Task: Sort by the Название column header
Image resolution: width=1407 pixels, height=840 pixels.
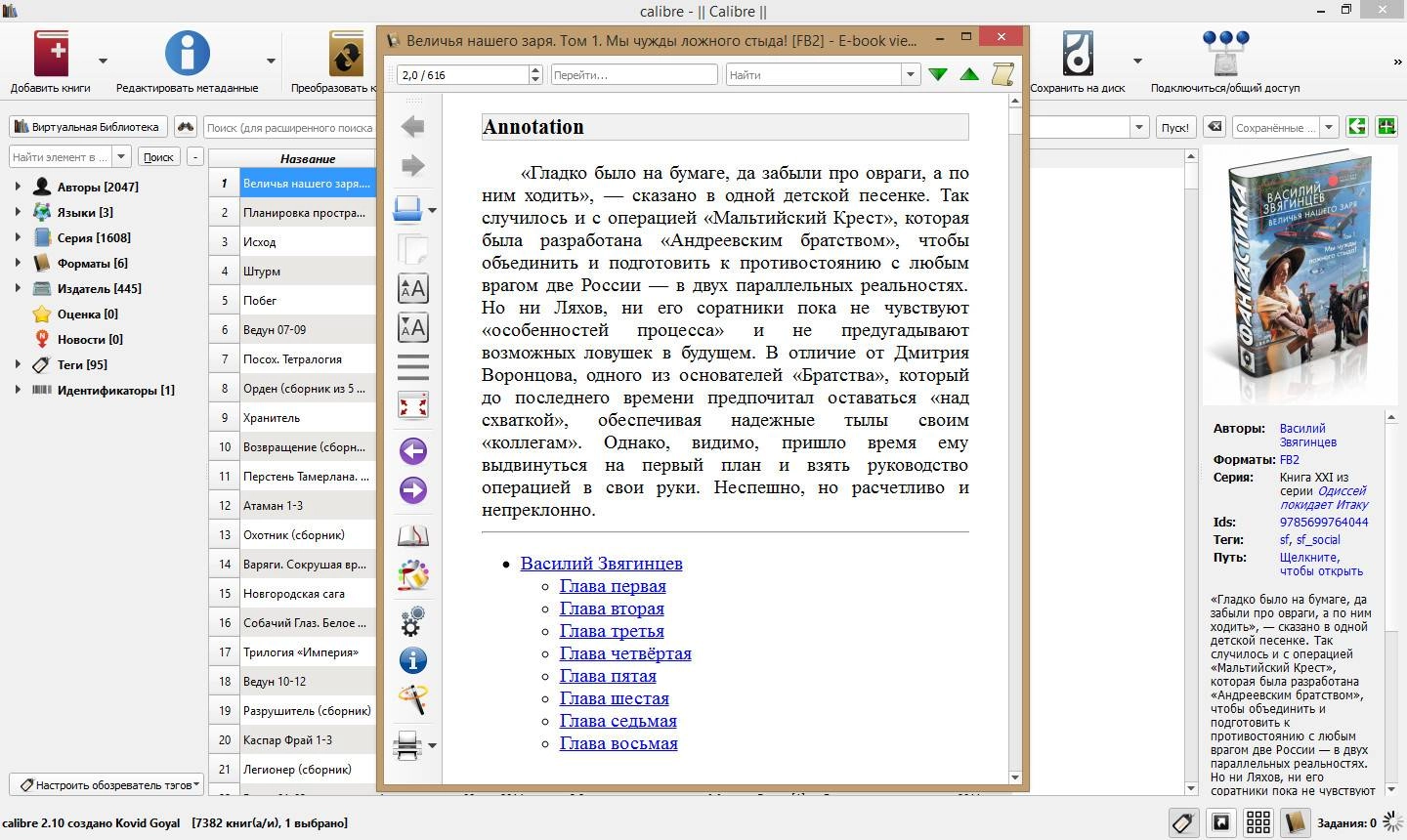Action: (308, 158)
